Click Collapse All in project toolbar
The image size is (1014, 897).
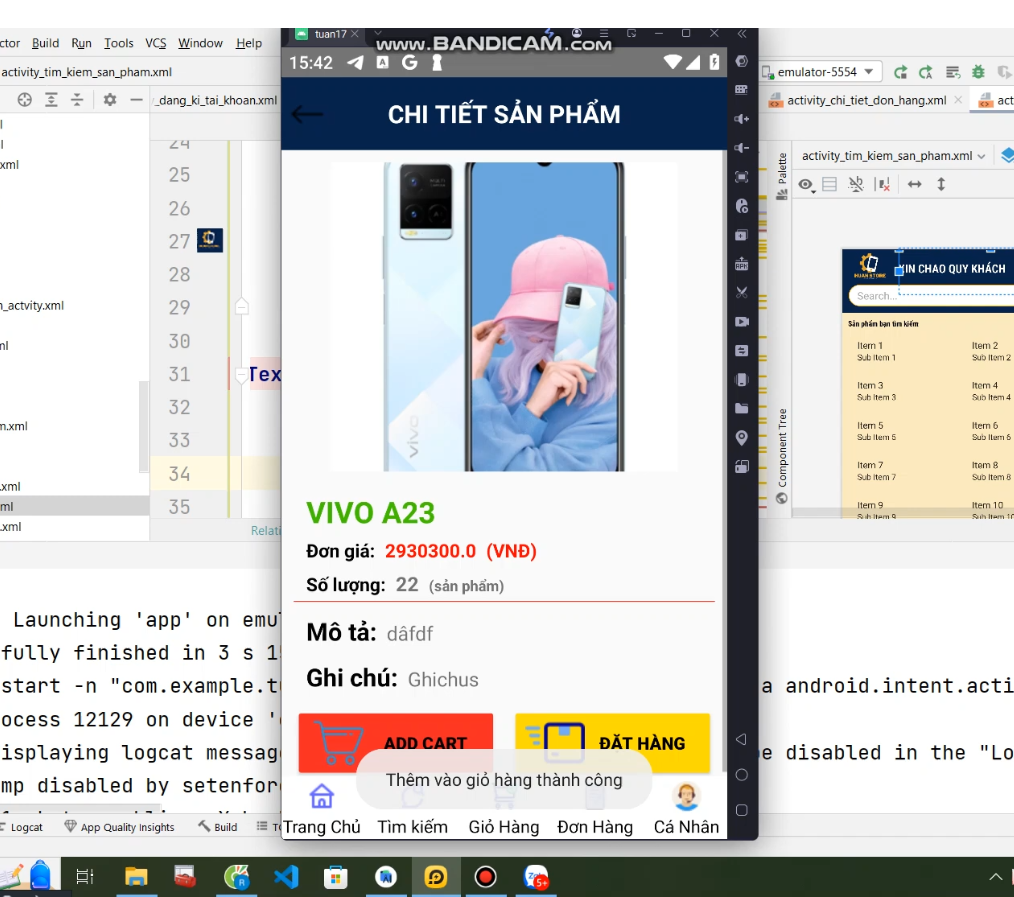coord(77,100)
